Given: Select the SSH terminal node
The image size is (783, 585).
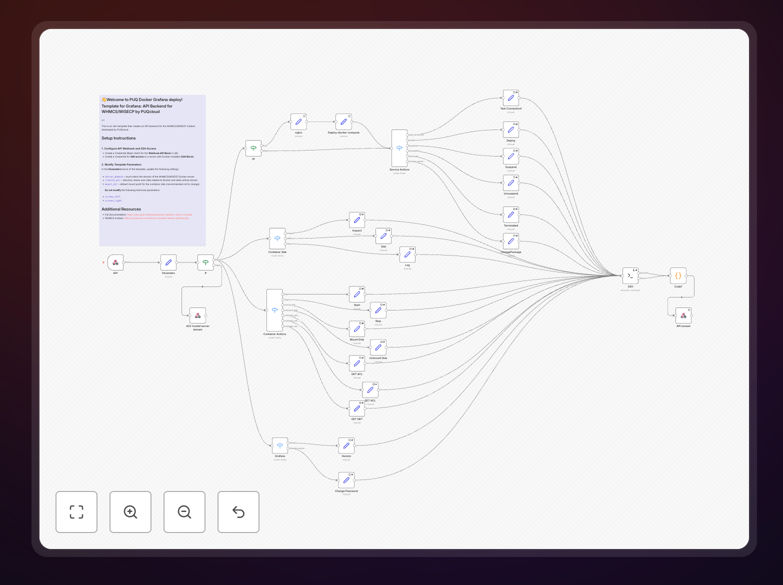Looking at the screenshot, I should [x=630, y=276].
